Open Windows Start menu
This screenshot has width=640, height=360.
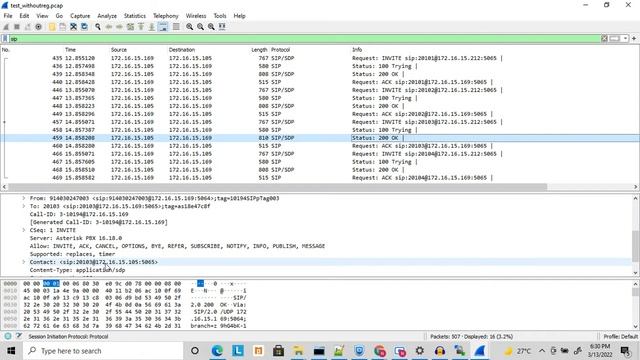(x=11, y=351)
